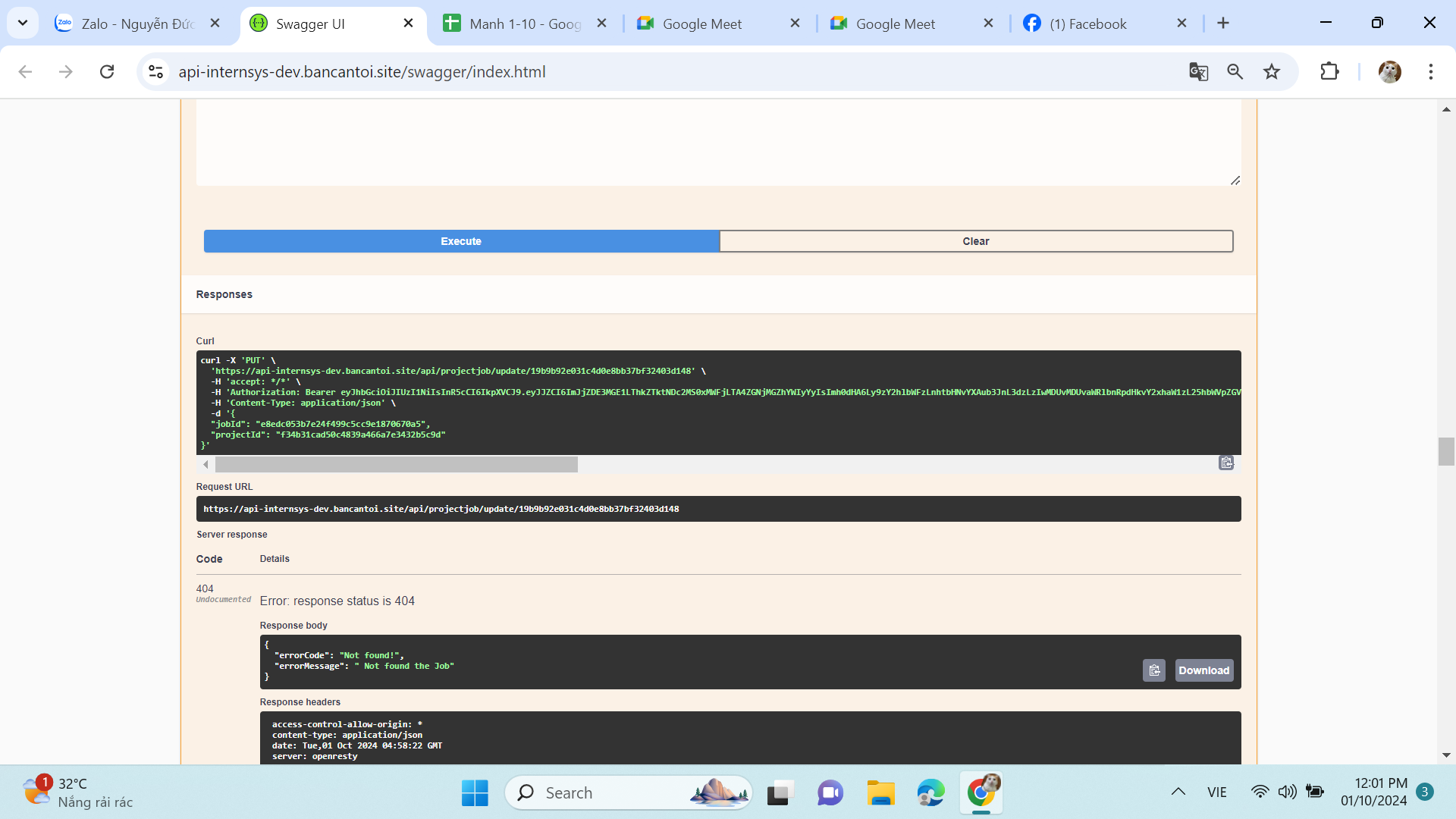
Task: Click the zoom magnifier icon in address bar
Action: [1235, 72]
